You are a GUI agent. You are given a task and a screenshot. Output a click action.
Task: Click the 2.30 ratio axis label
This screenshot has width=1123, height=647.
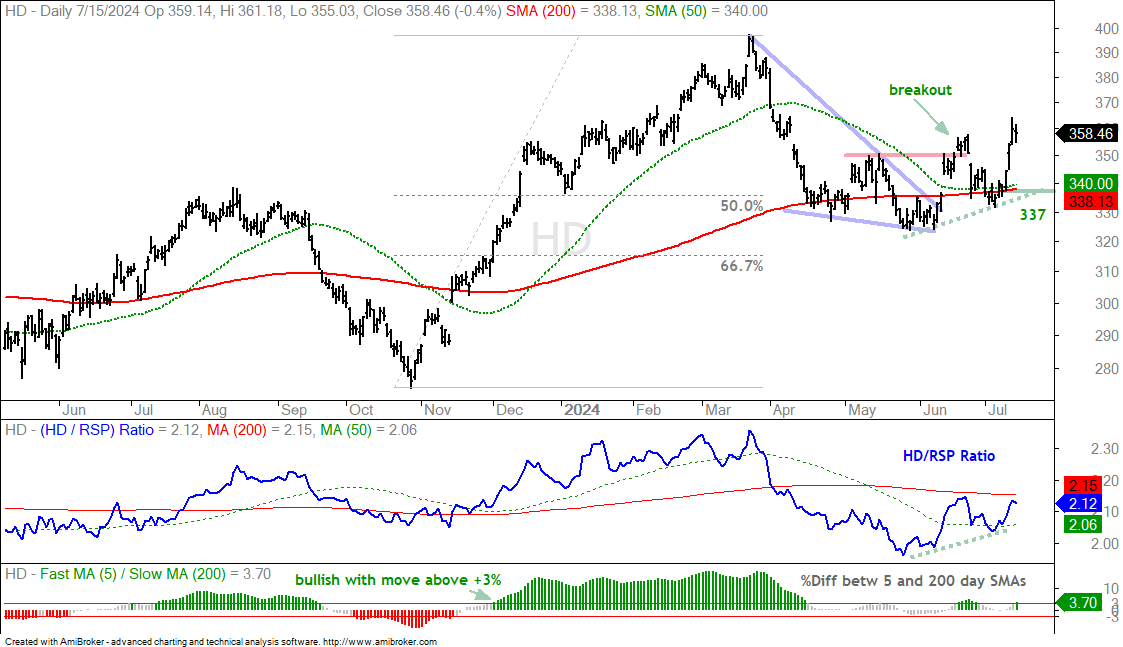click(1104, 449)
